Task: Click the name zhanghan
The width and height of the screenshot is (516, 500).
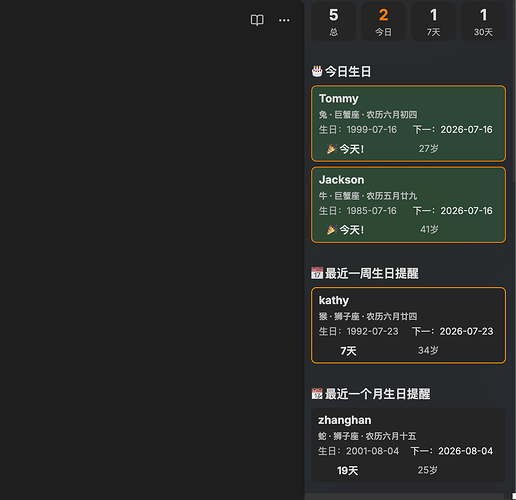Action: [344, 420]
